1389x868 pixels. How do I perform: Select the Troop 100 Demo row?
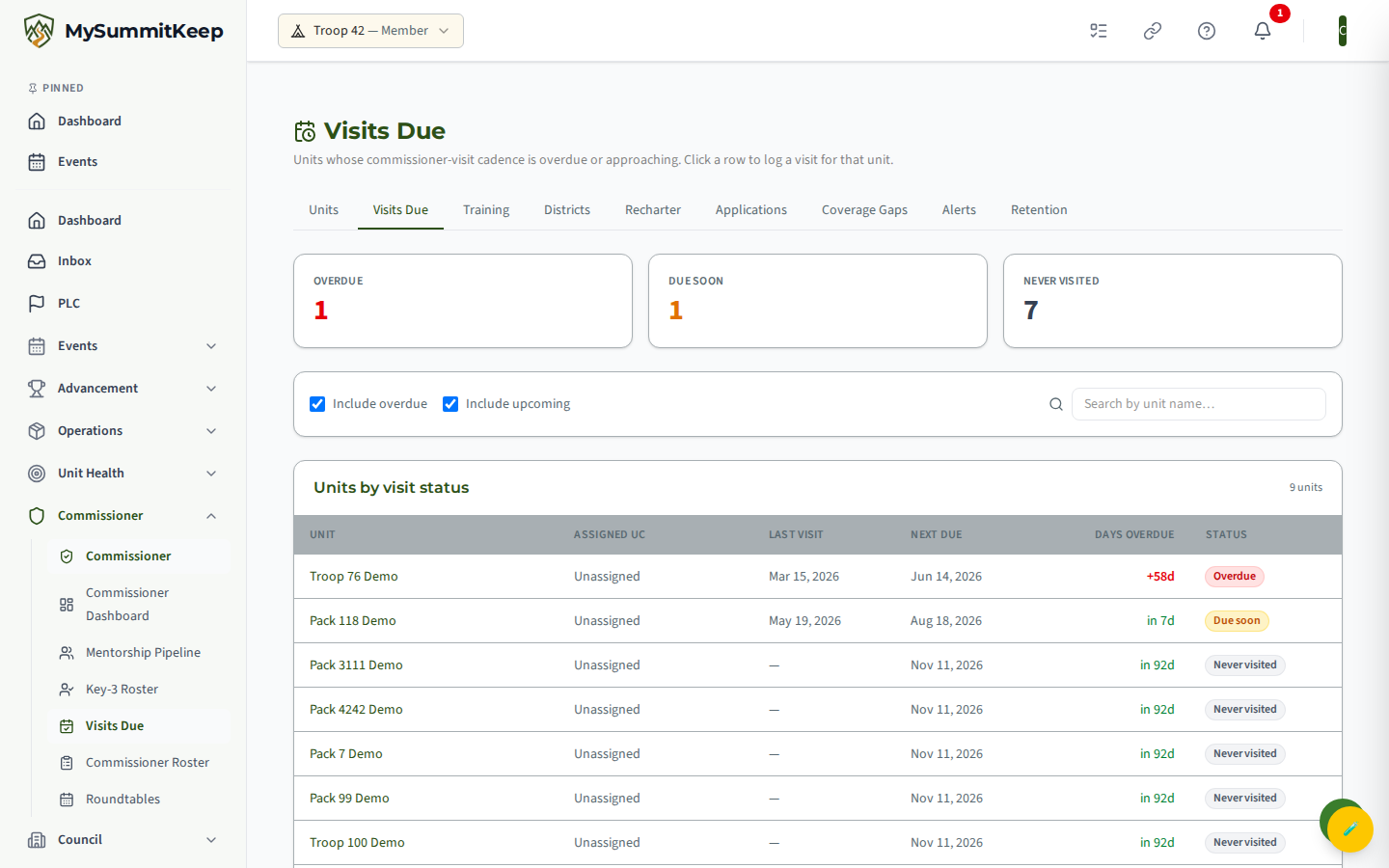tap(818, 843)
